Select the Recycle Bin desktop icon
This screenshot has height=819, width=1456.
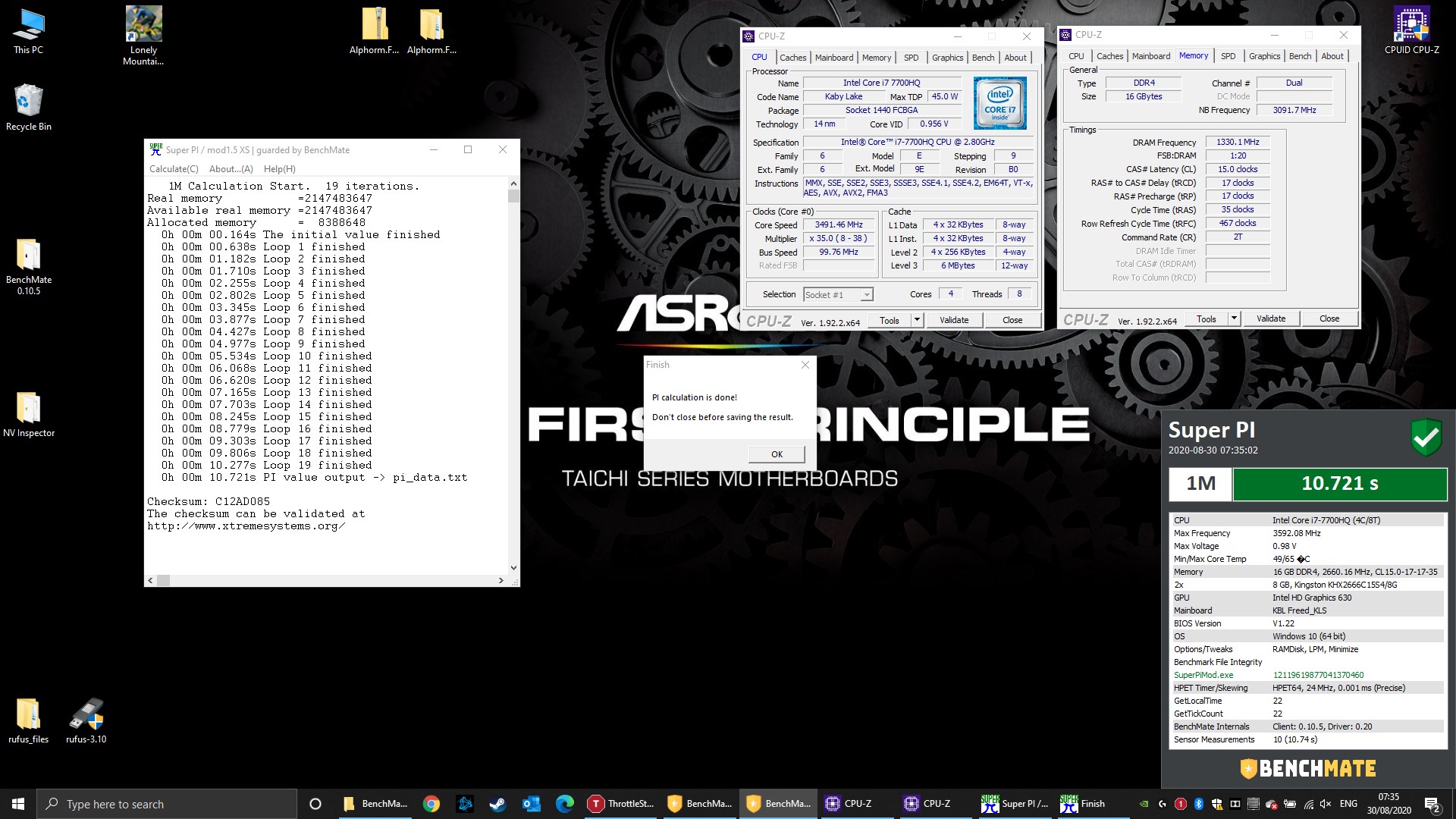click(29, 107)
